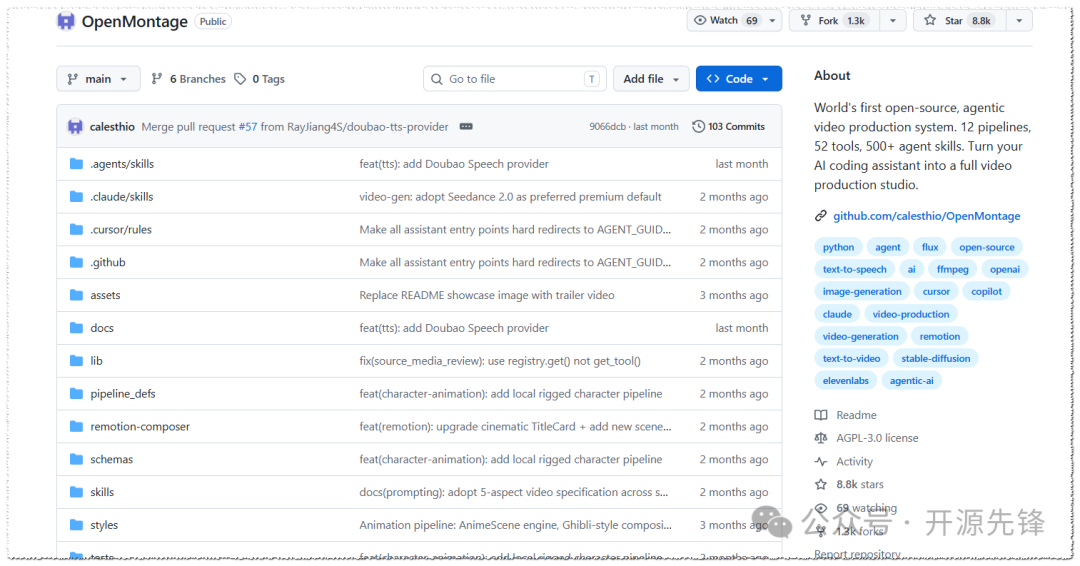The image size is (1080, 566).
Task: Select the python topic tag
Action: (838, 247)
